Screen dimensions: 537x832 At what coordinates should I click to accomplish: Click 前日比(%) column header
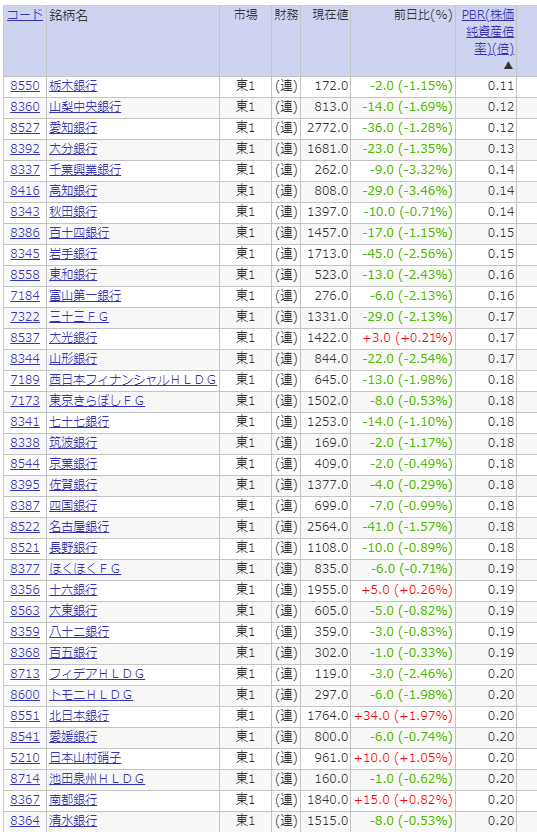423,15
